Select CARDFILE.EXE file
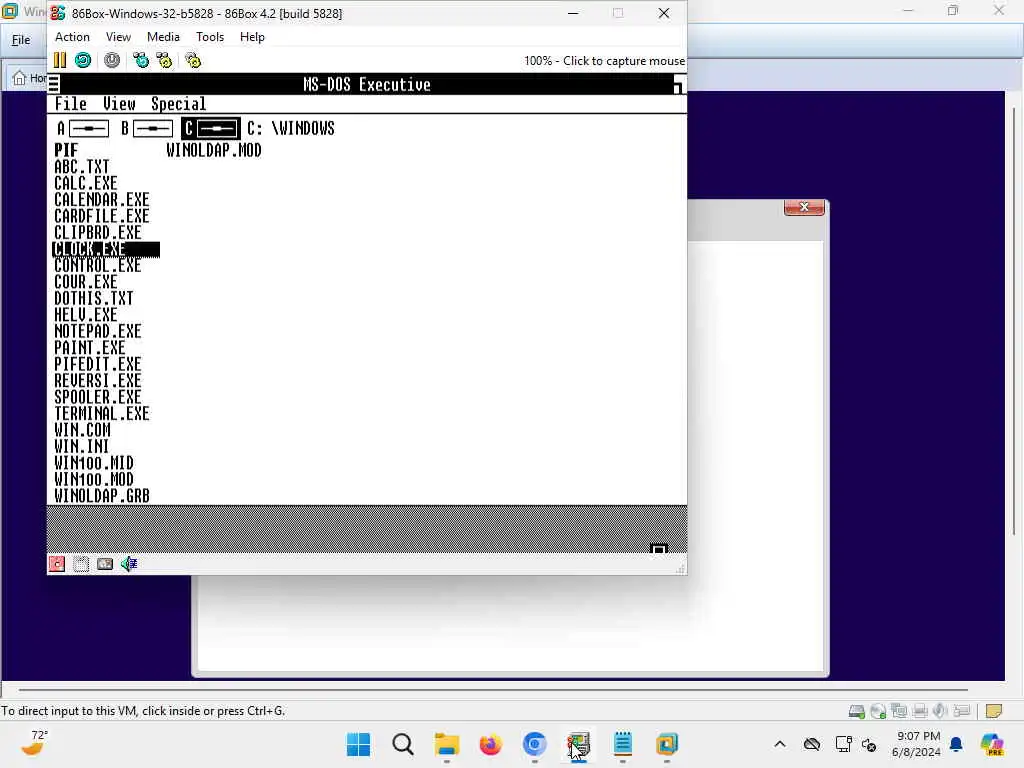 coord(102,216)
